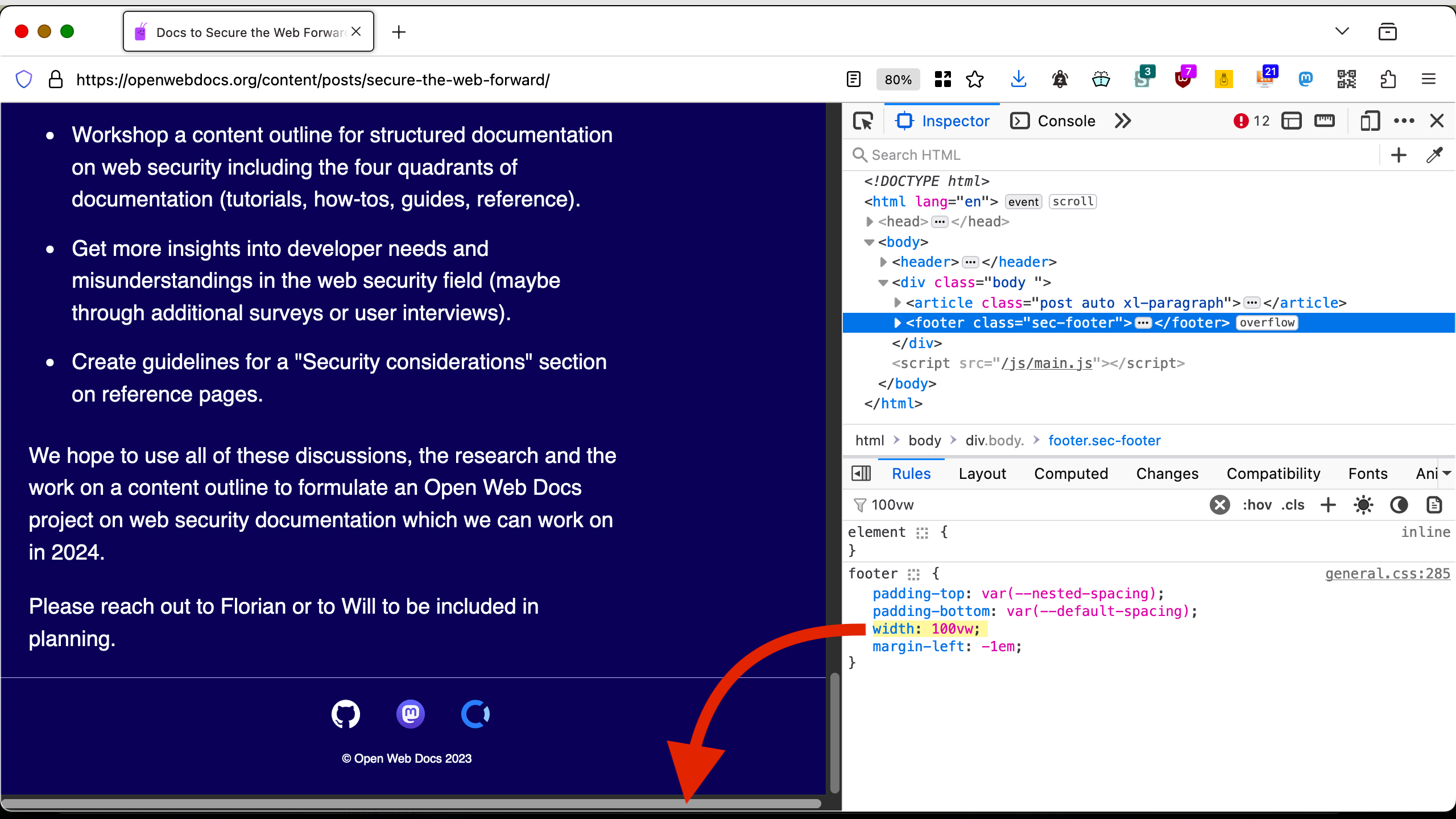This screenshot has height=819, width=1456.
Task: Click the element picker icon
Action: coord(863,121)
